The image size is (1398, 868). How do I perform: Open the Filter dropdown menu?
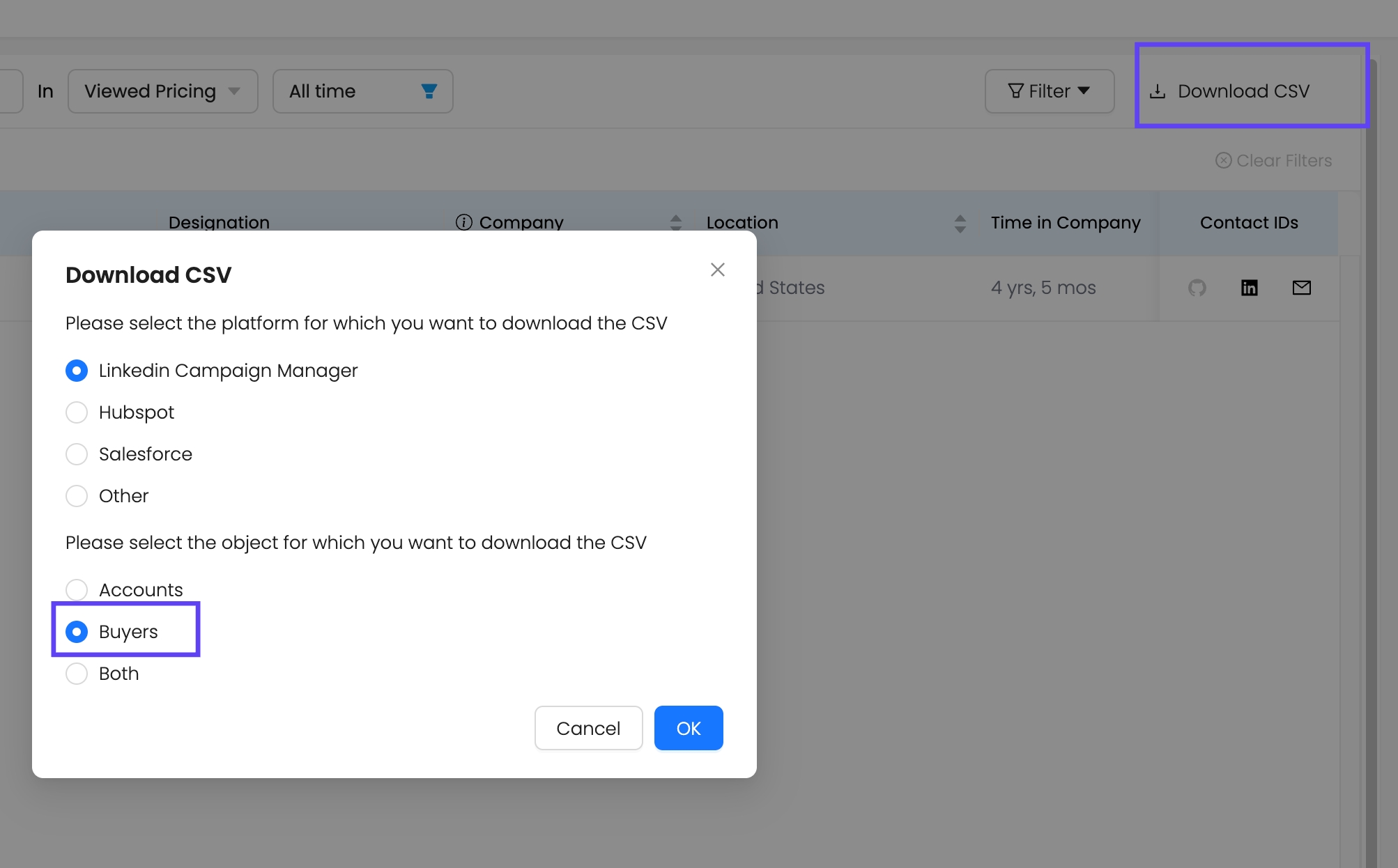pos(1049,91)
